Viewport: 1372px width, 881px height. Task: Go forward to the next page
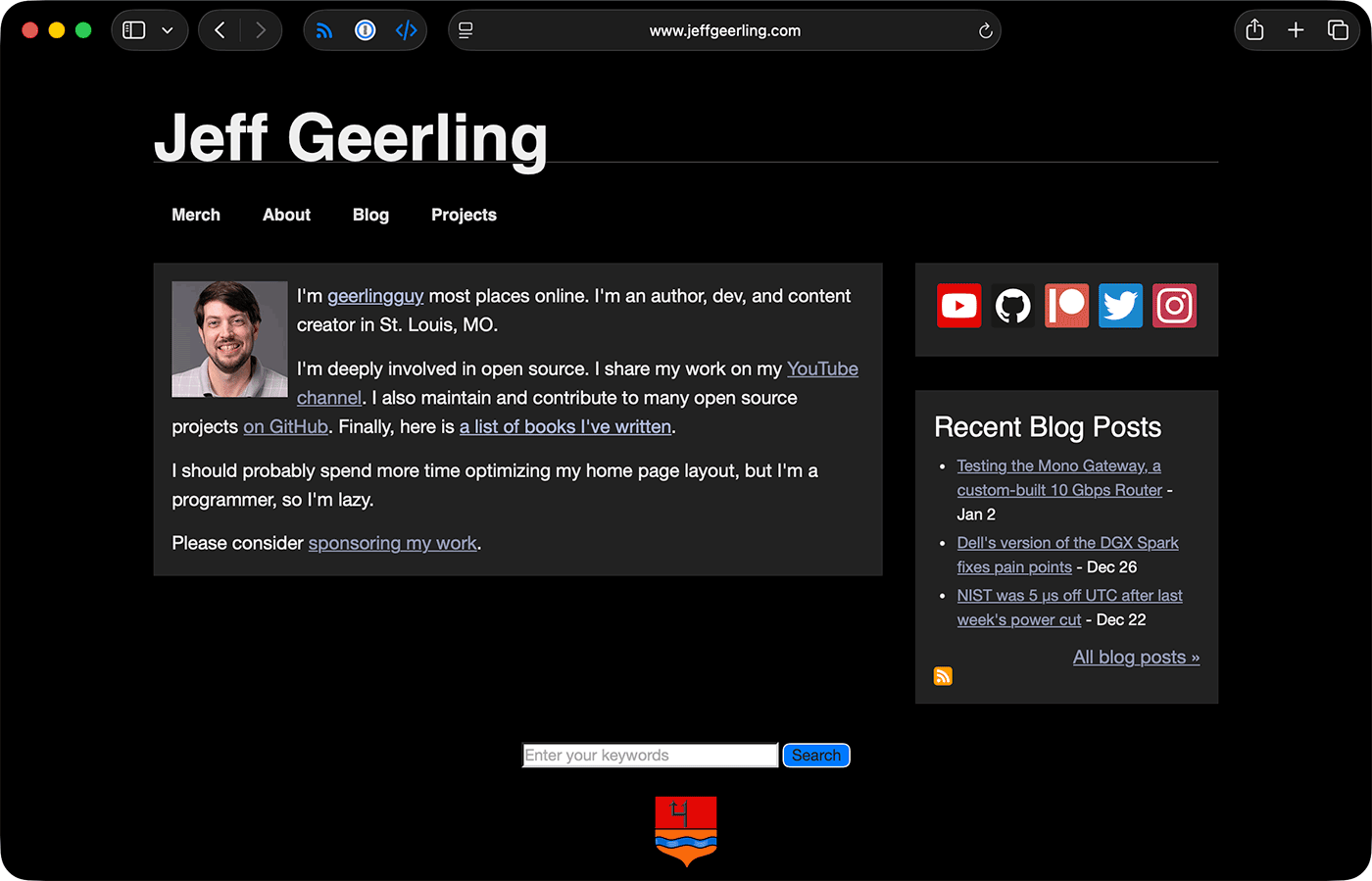point(261,30)
